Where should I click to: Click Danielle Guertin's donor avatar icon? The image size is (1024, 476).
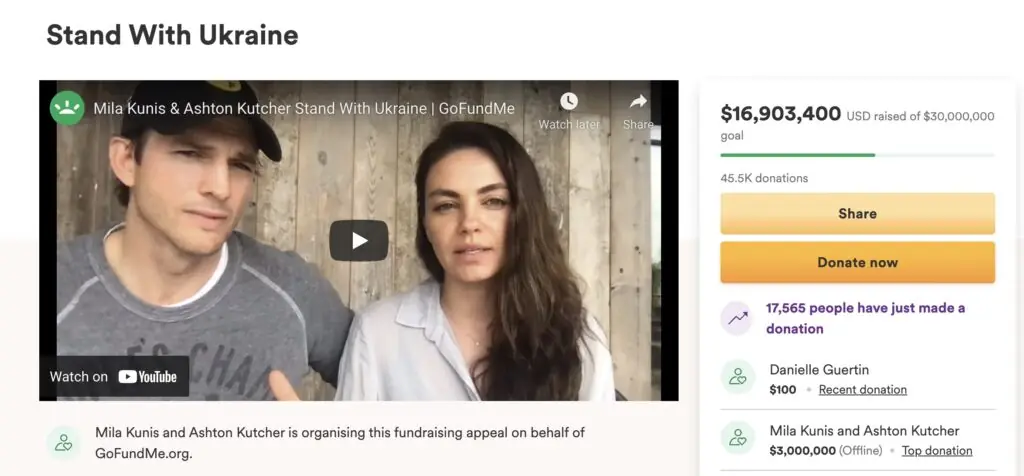(x=738, y=378)
